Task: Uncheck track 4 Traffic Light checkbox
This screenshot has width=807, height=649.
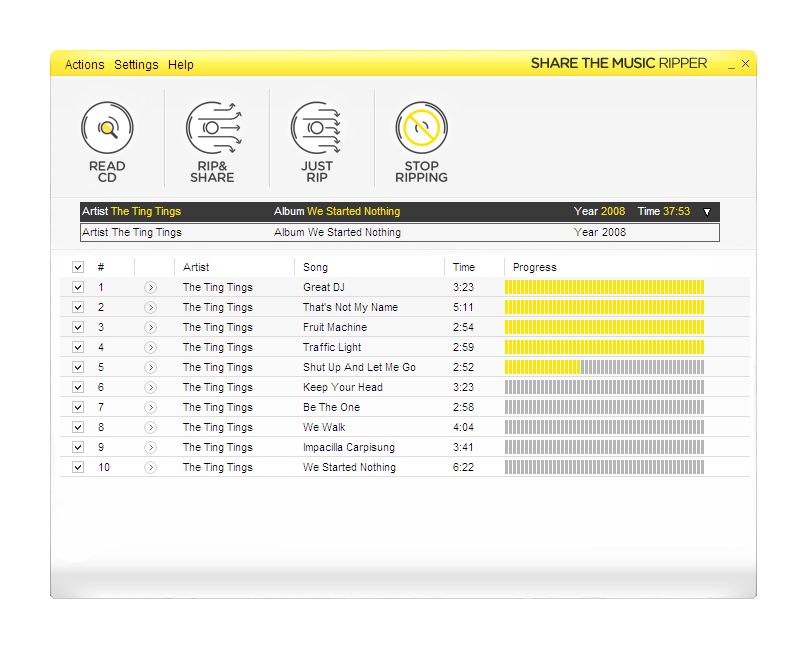Action: pyautogui.click(x=78, y=347)
